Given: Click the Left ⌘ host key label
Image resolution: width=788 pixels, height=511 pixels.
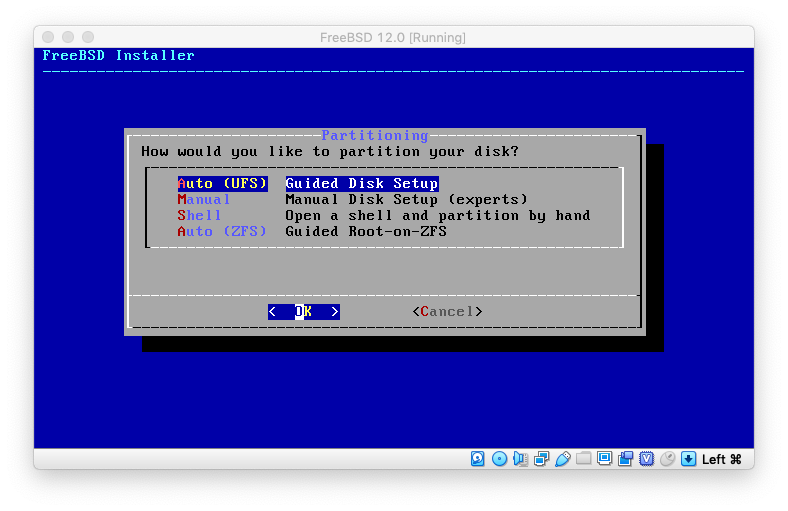Looking at the screenshot, I should pyautogui.click(x=721, y=459).
